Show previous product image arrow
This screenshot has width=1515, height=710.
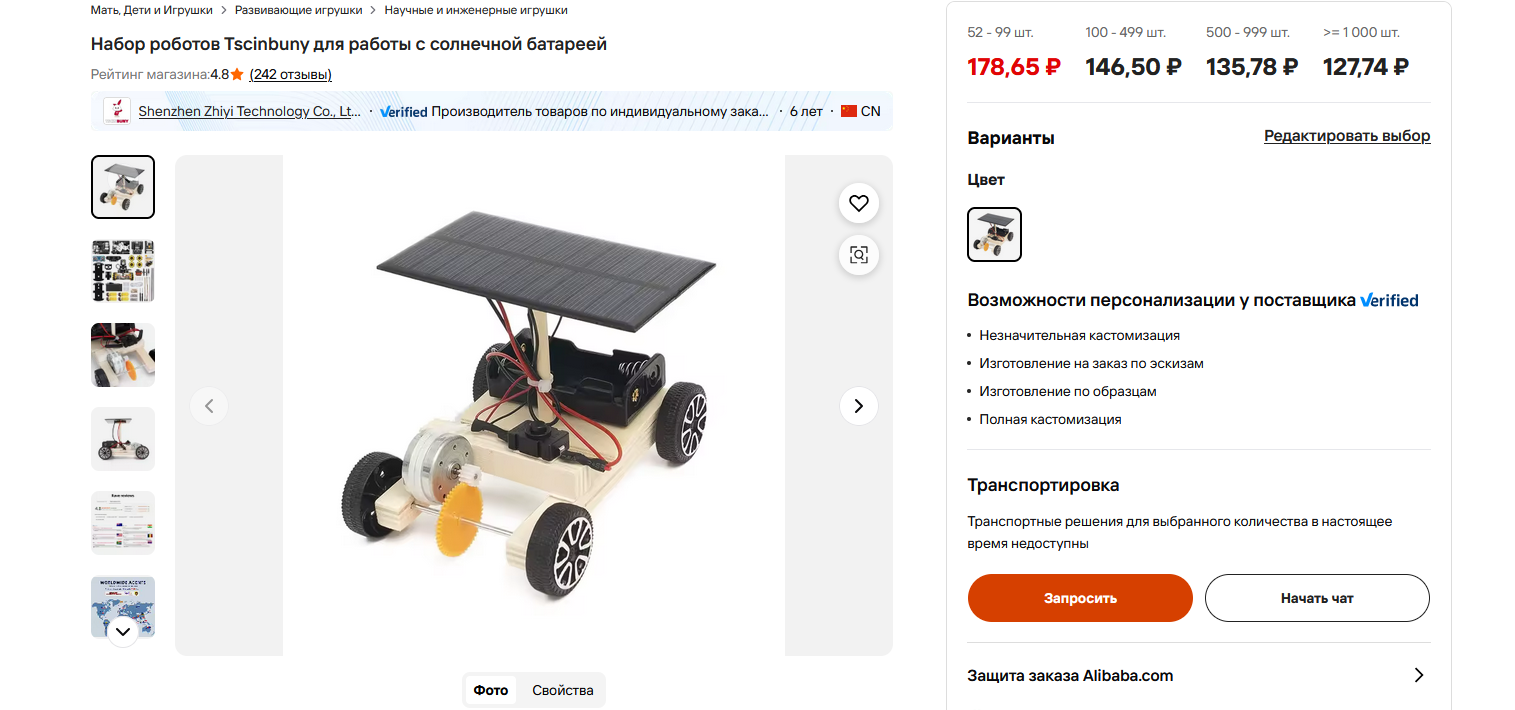(x=209, y=406)
